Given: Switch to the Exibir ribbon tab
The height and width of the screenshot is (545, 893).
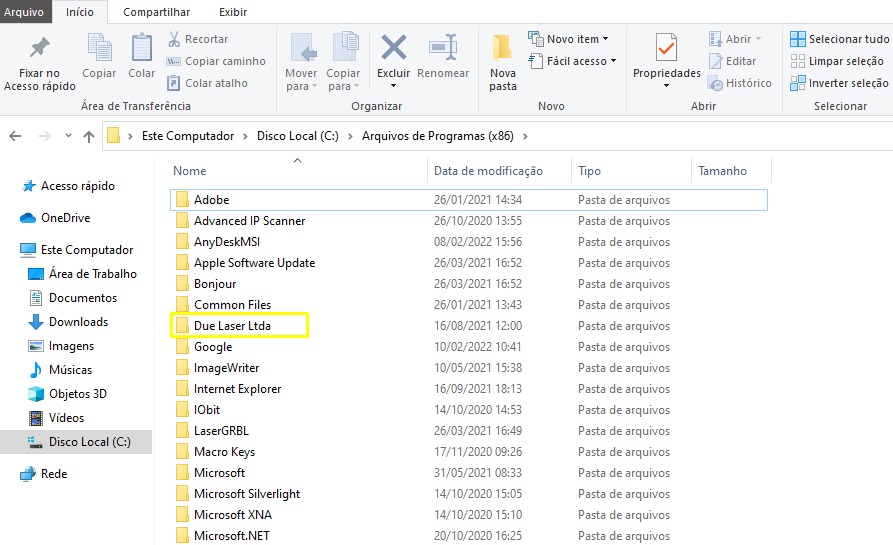Looking at the screenshot, I should pyautogui.click(x=233, y=11).
